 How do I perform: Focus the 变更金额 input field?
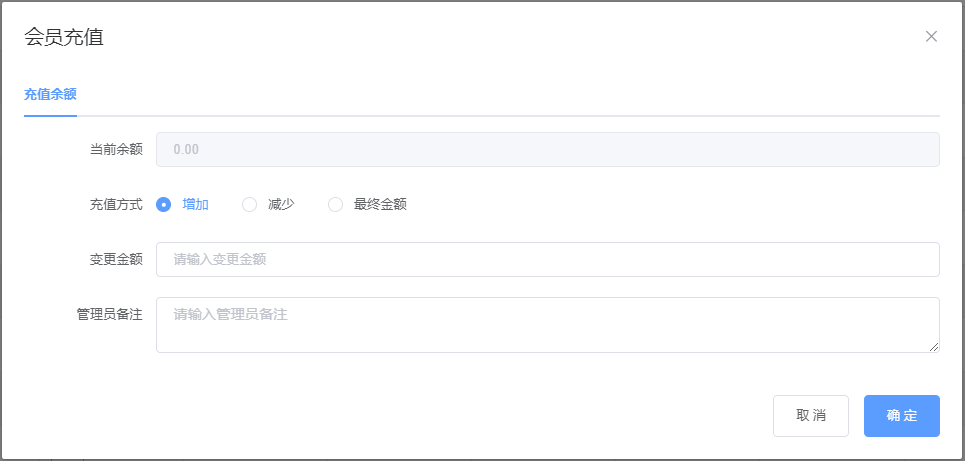pos(547,259)
